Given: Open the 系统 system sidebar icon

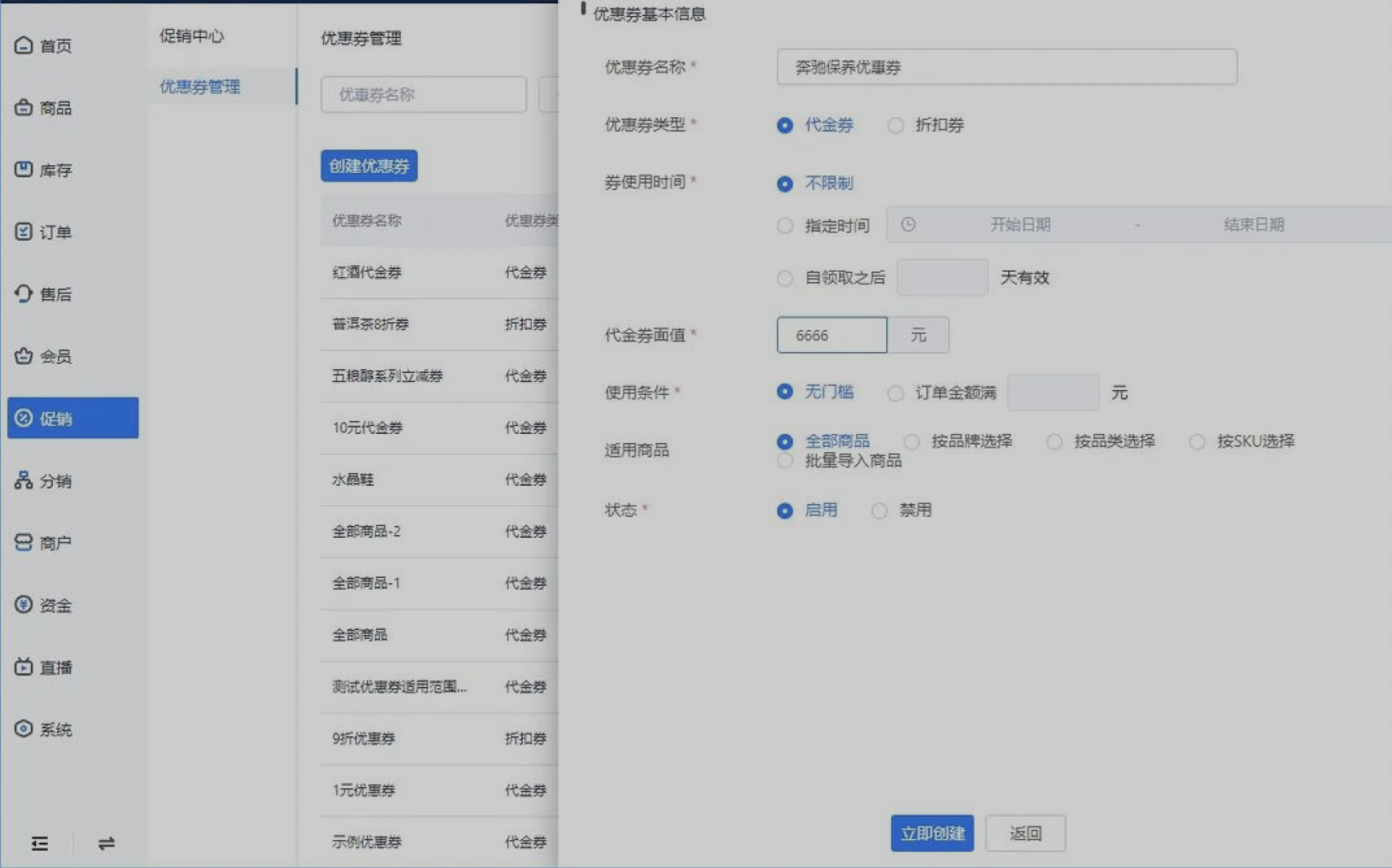Looking at the screenshot, I should (24, 729).
